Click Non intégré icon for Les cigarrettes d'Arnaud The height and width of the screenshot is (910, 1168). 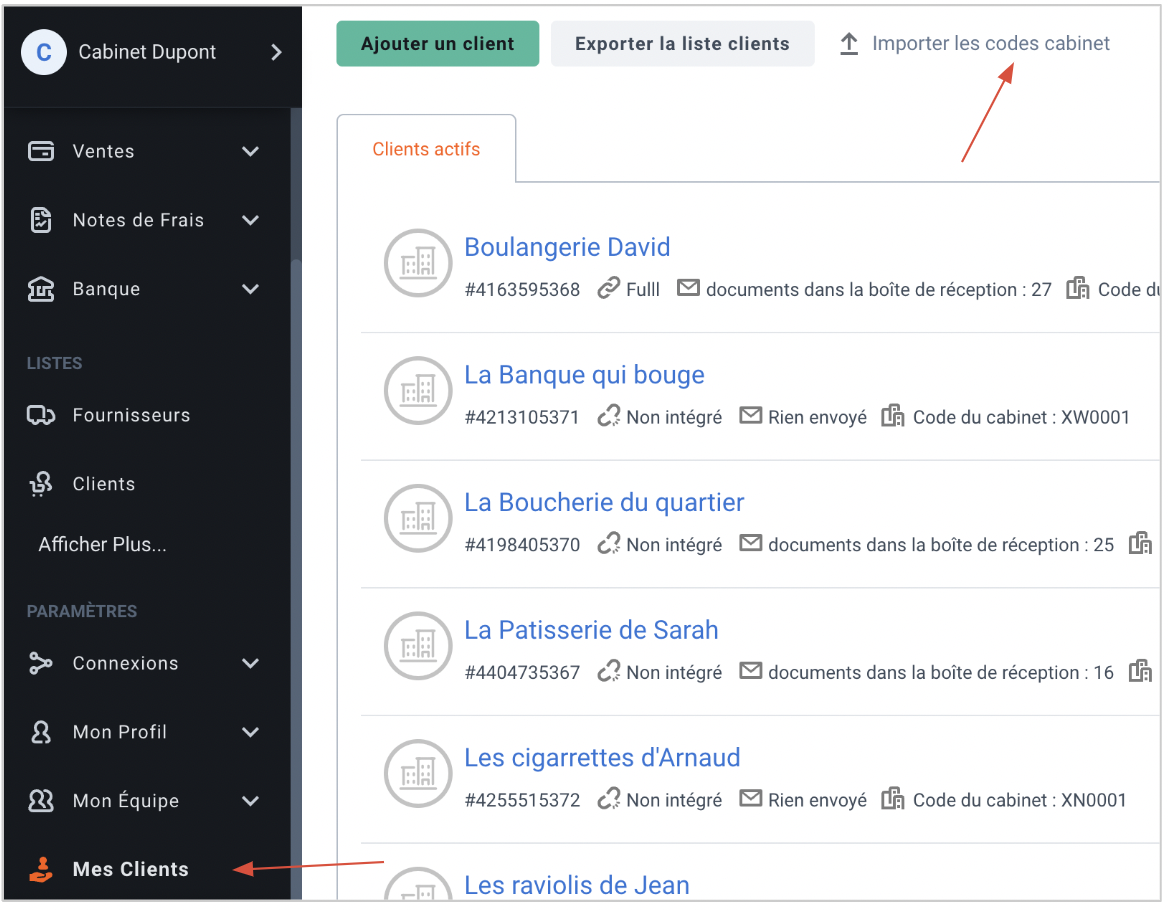pos(609,798)
